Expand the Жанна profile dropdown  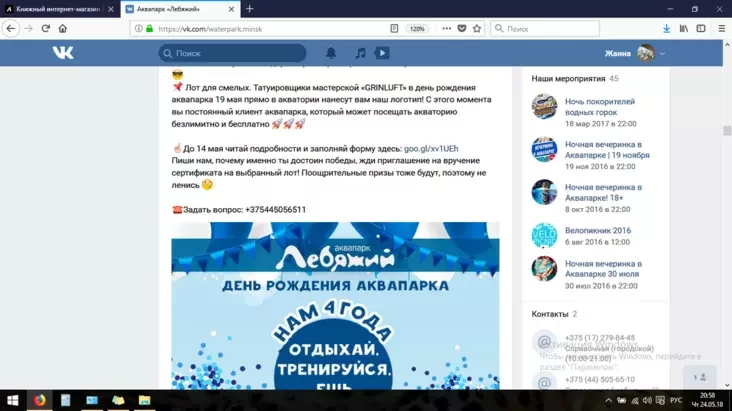click(x=662, y=54)
